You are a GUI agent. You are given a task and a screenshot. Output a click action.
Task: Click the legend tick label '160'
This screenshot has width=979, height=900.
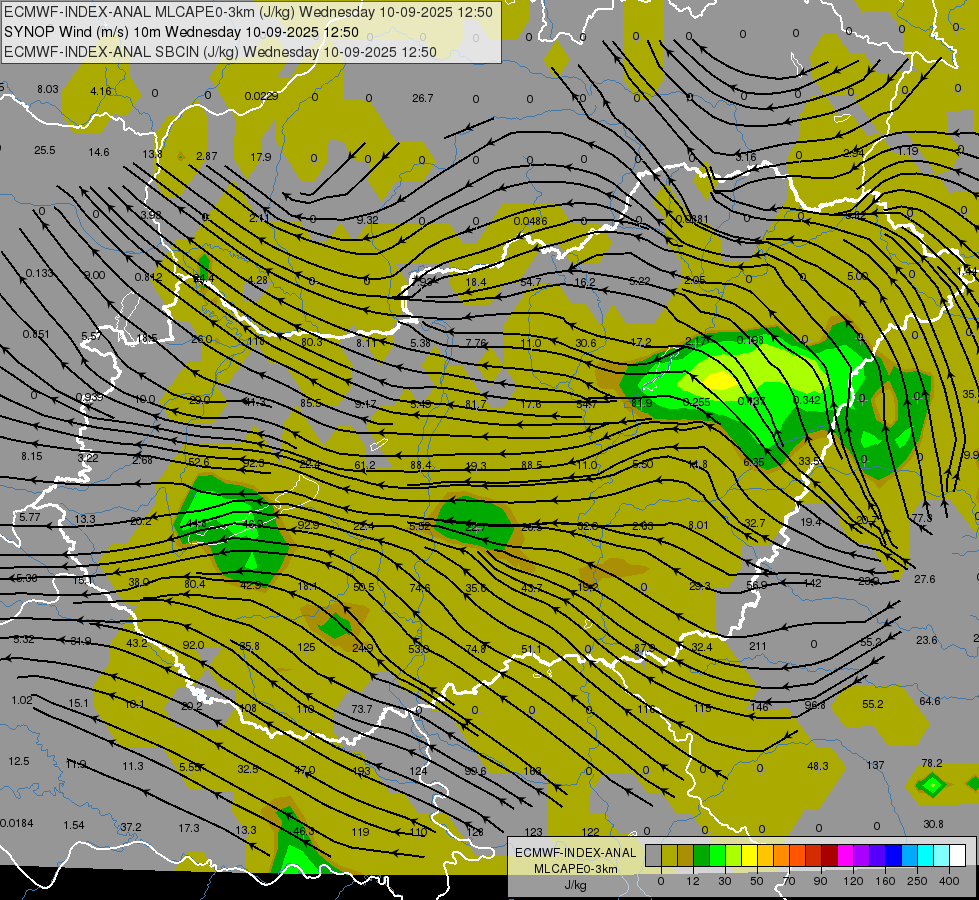pos(885,881)
